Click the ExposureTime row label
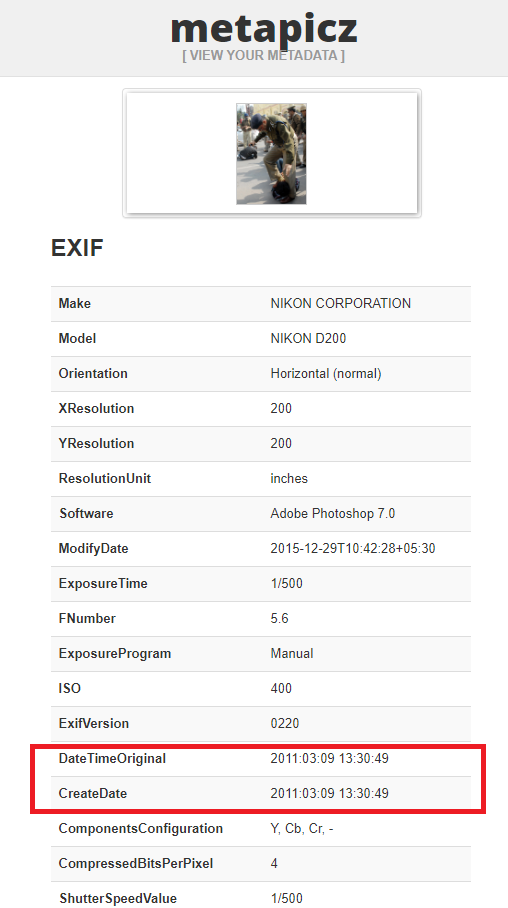Image resolution: width=508 pixels, height=908 pixels. 103,584
